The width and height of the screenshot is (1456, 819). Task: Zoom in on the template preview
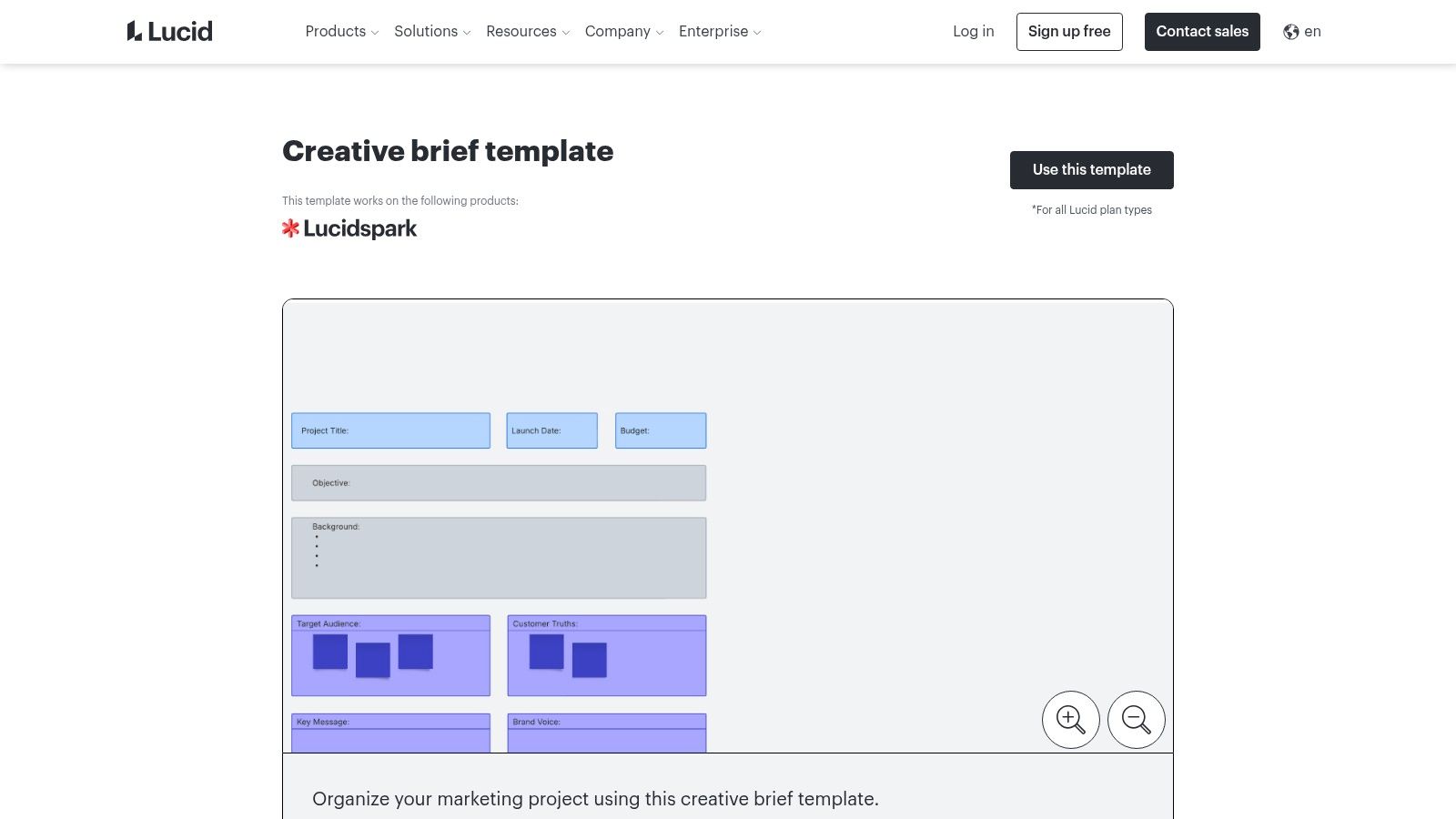coord(1070,719)
